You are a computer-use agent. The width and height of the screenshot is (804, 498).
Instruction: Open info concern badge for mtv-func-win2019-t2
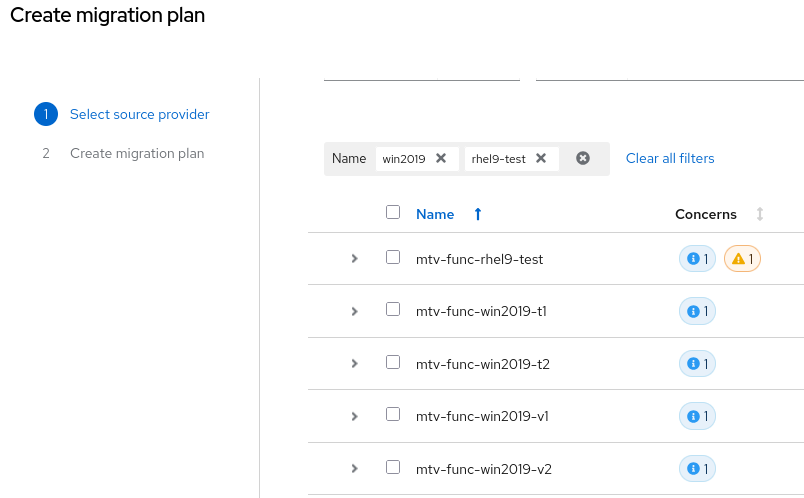coord(697,364)
